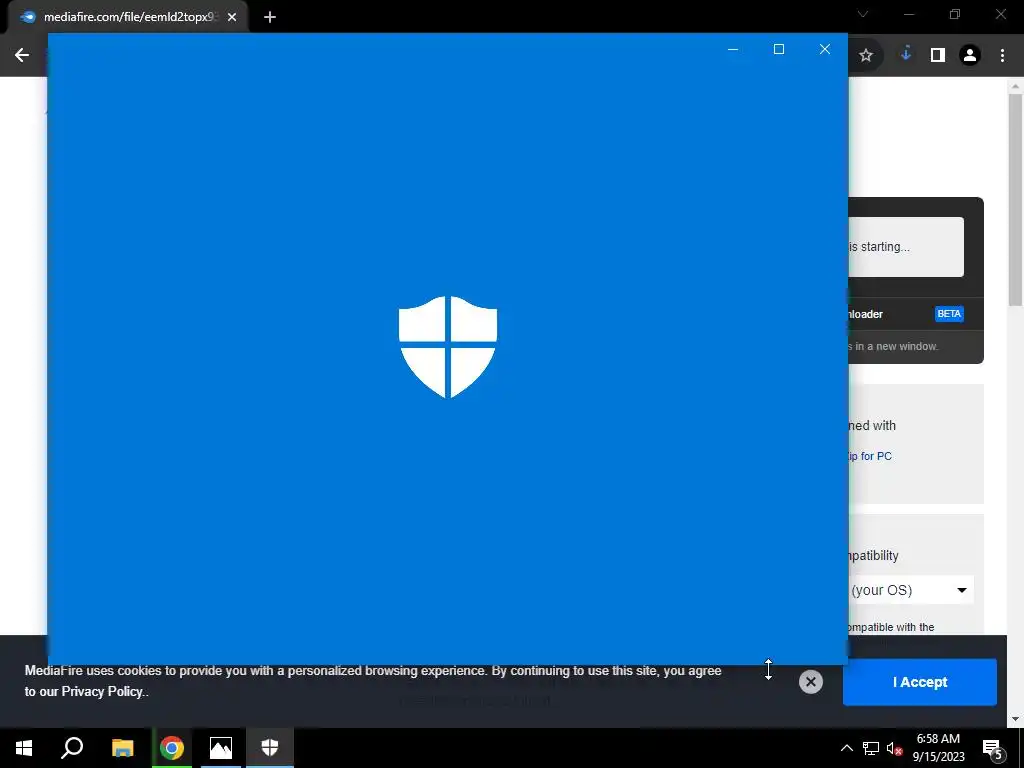Viewport: 1024px width, 768px height.
Task: Click the Chrome back arrow button
Action: pos(22,56)
